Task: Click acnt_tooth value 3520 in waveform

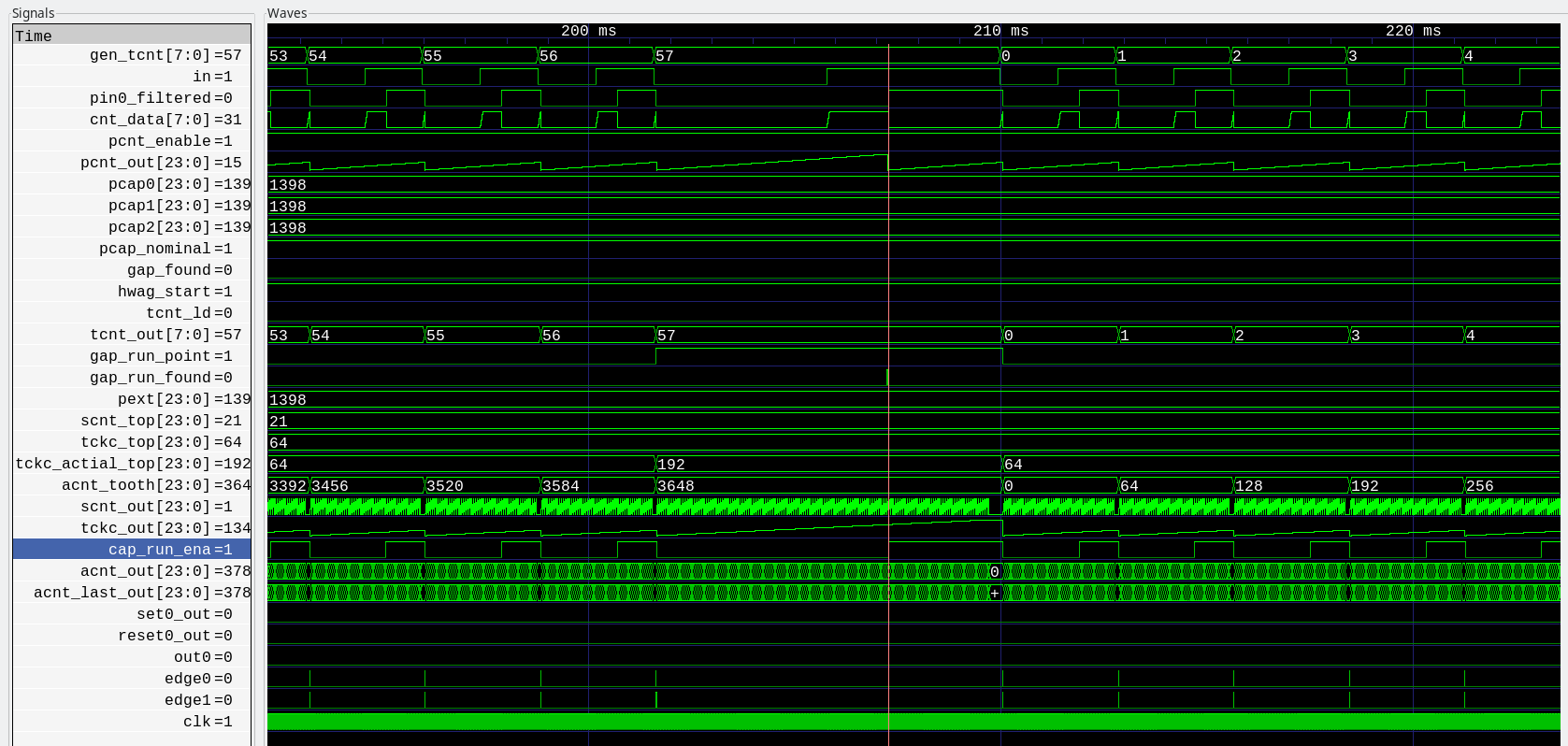Action: click(x=444, y=486)
